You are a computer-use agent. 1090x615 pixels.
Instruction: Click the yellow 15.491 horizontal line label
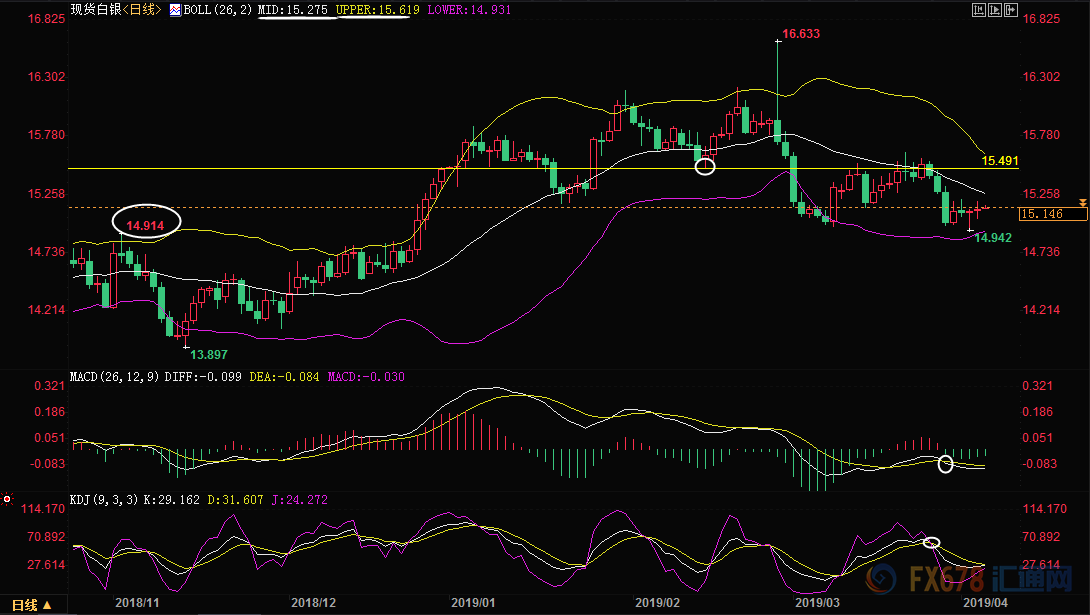coord(1000,160)
